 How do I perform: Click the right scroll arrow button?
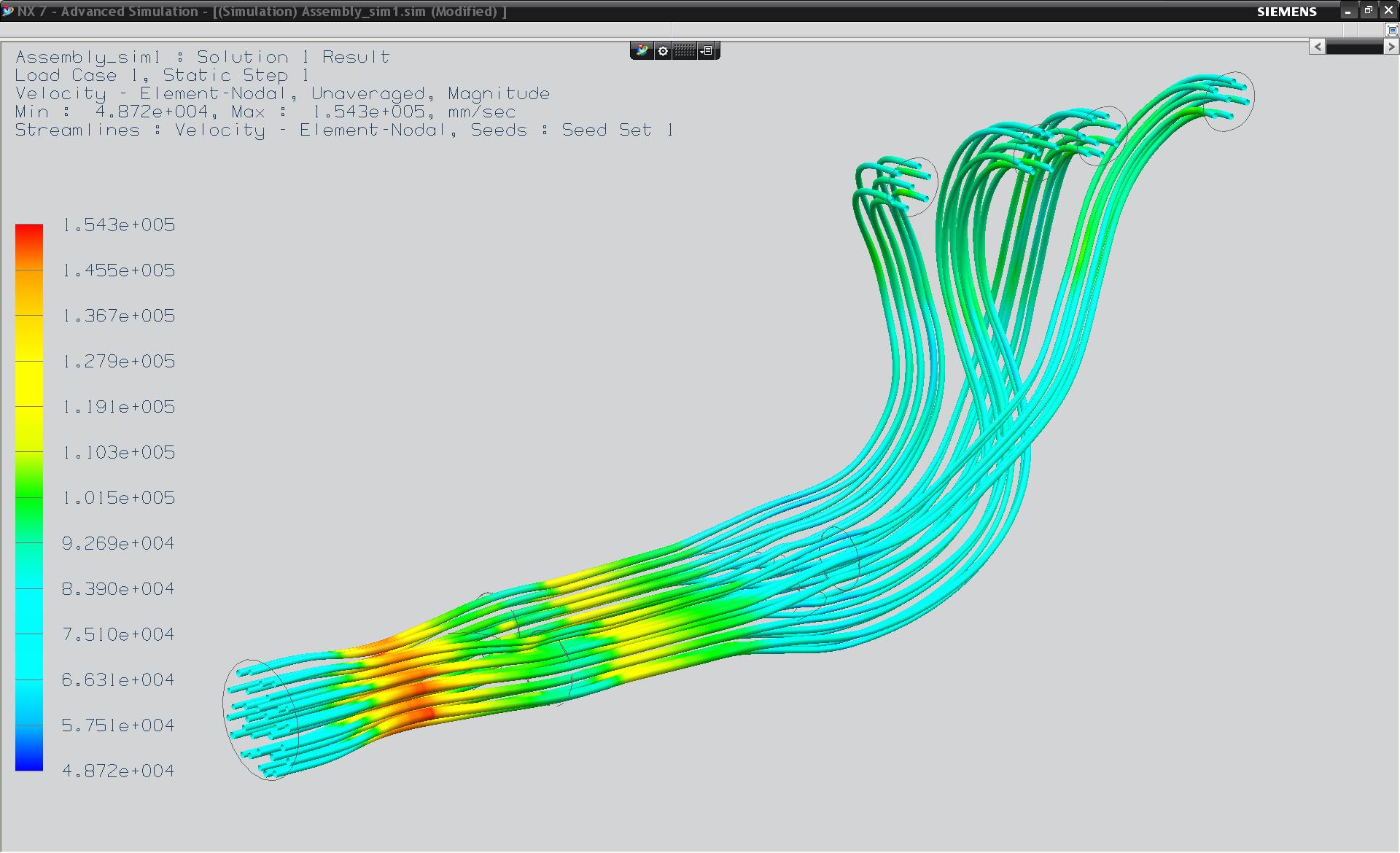[x=1391, y=47]
